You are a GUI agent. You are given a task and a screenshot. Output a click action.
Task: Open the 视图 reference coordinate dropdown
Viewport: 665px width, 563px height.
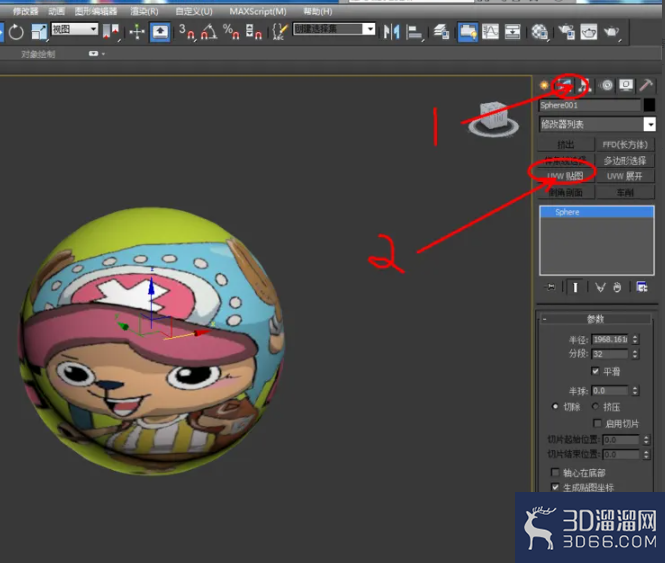[75, 29]
